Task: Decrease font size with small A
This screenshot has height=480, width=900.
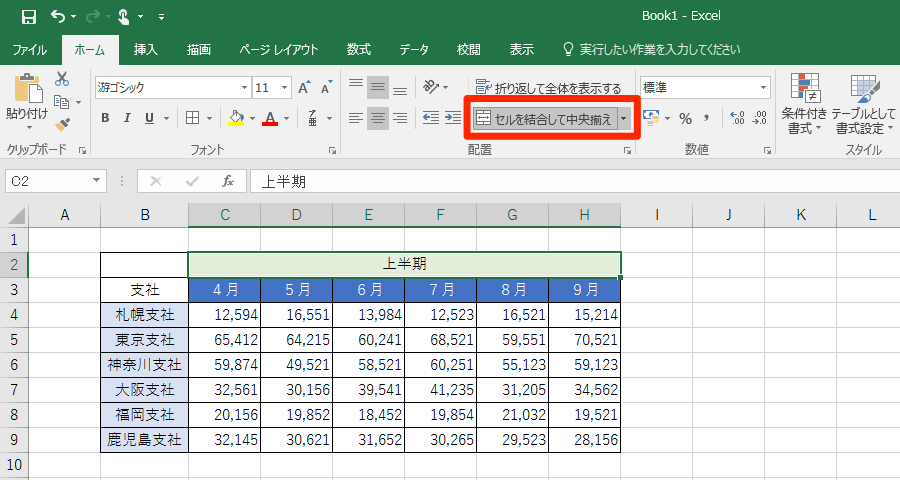Action: (327, 87)
